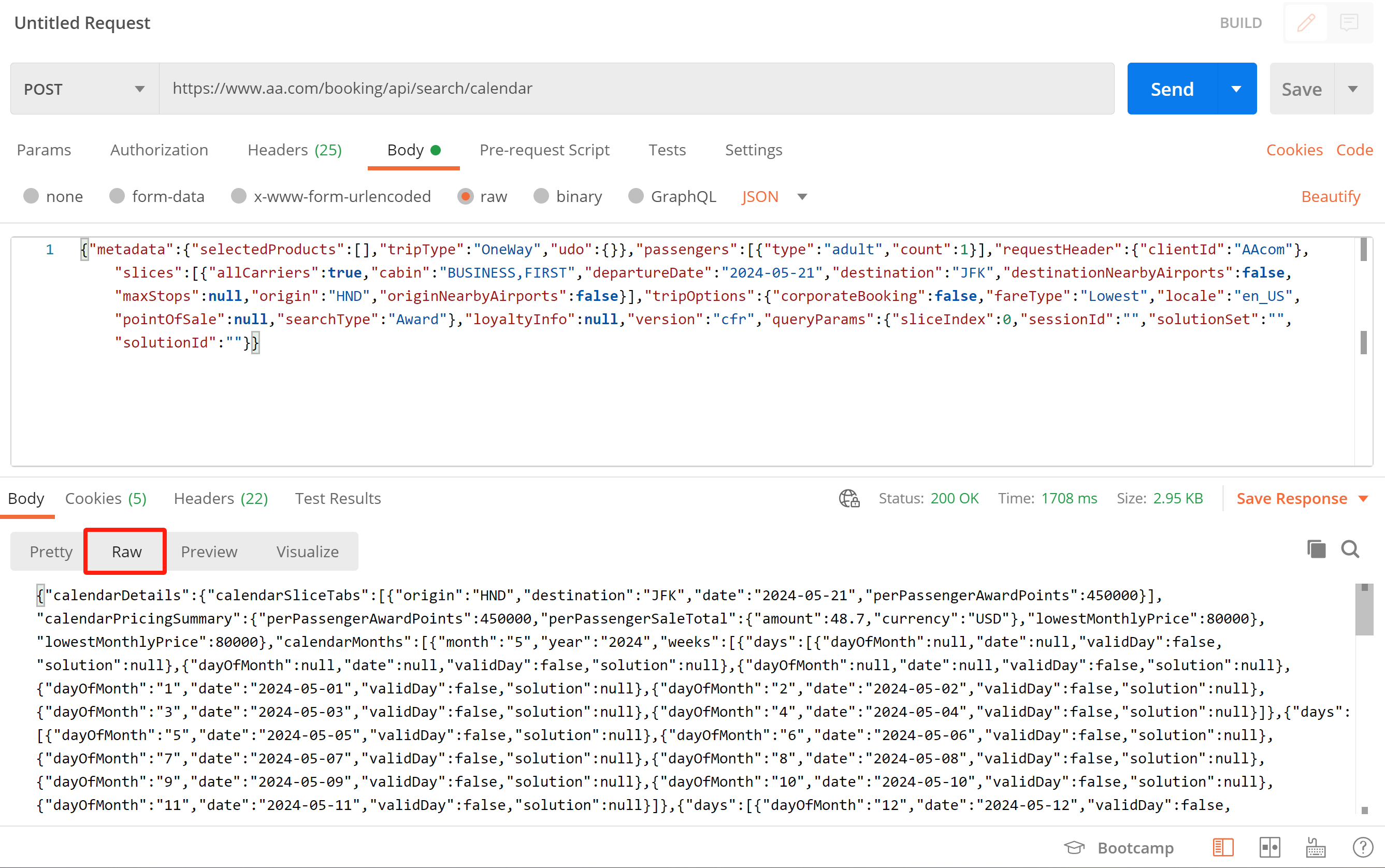1385x868 pixels.
Task: Switch to single pane layout icon
Action: click(x=1223, y=847)
